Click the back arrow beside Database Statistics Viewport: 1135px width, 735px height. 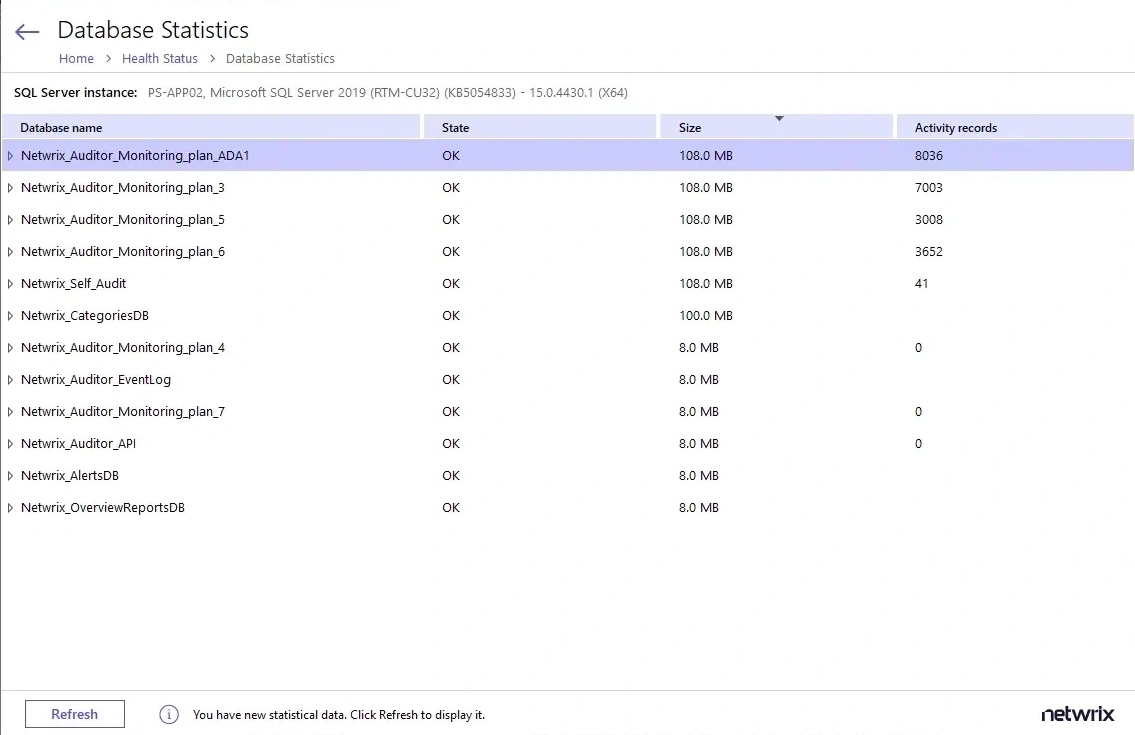[26, 31]
